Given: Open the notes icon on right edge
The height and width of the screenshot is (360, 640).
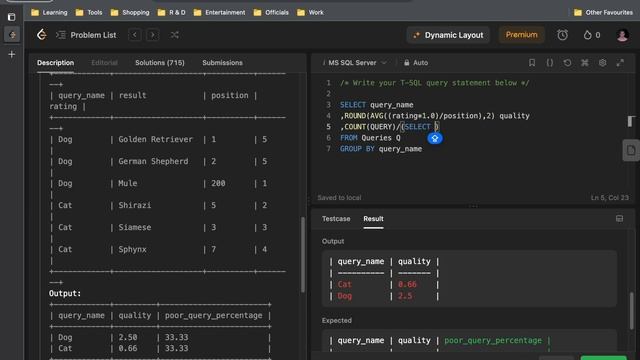Looking at the screenshot, I should [x=631, y=151].
